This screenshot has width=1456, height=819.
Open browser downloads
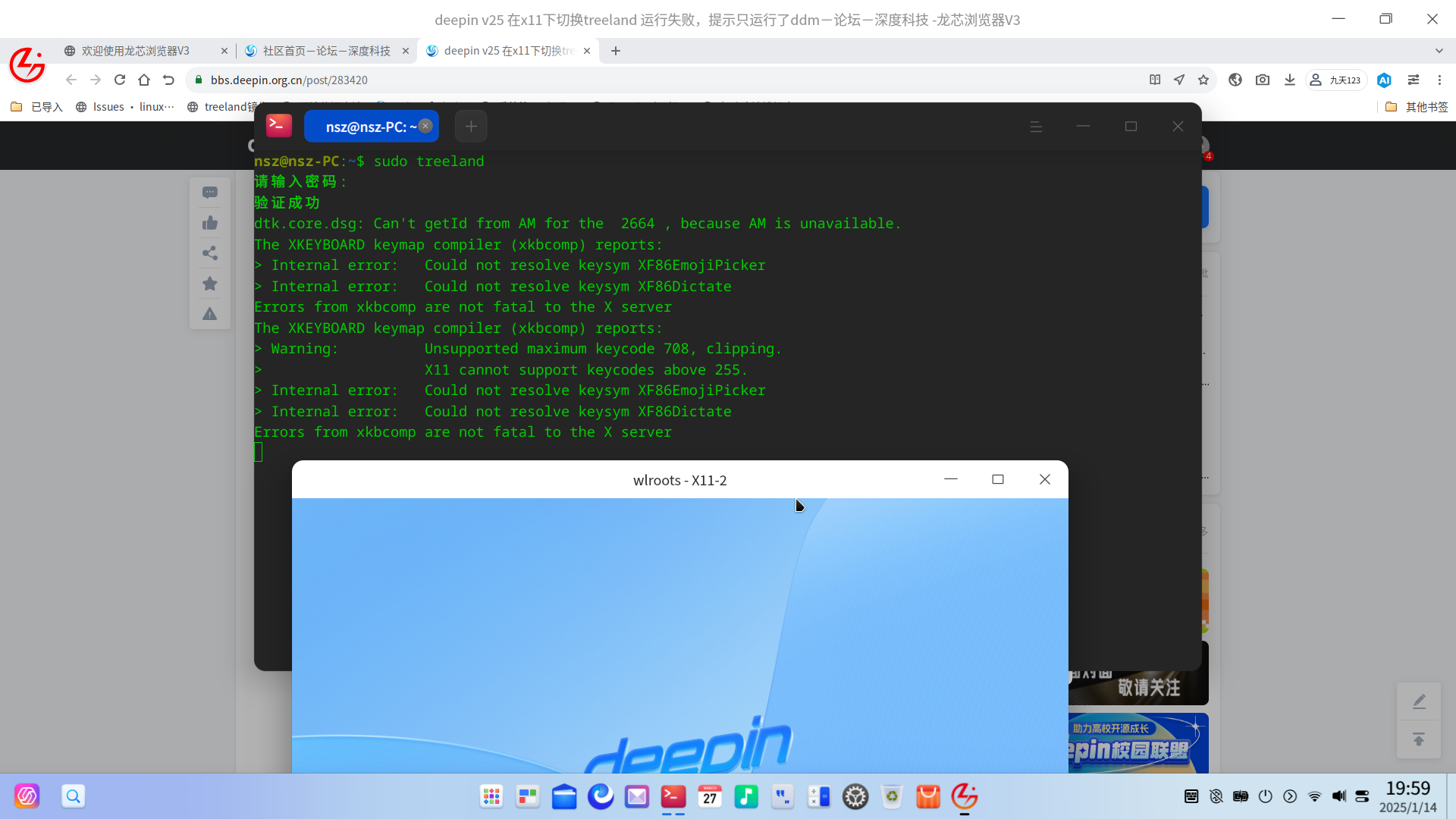coord(1289,80)
